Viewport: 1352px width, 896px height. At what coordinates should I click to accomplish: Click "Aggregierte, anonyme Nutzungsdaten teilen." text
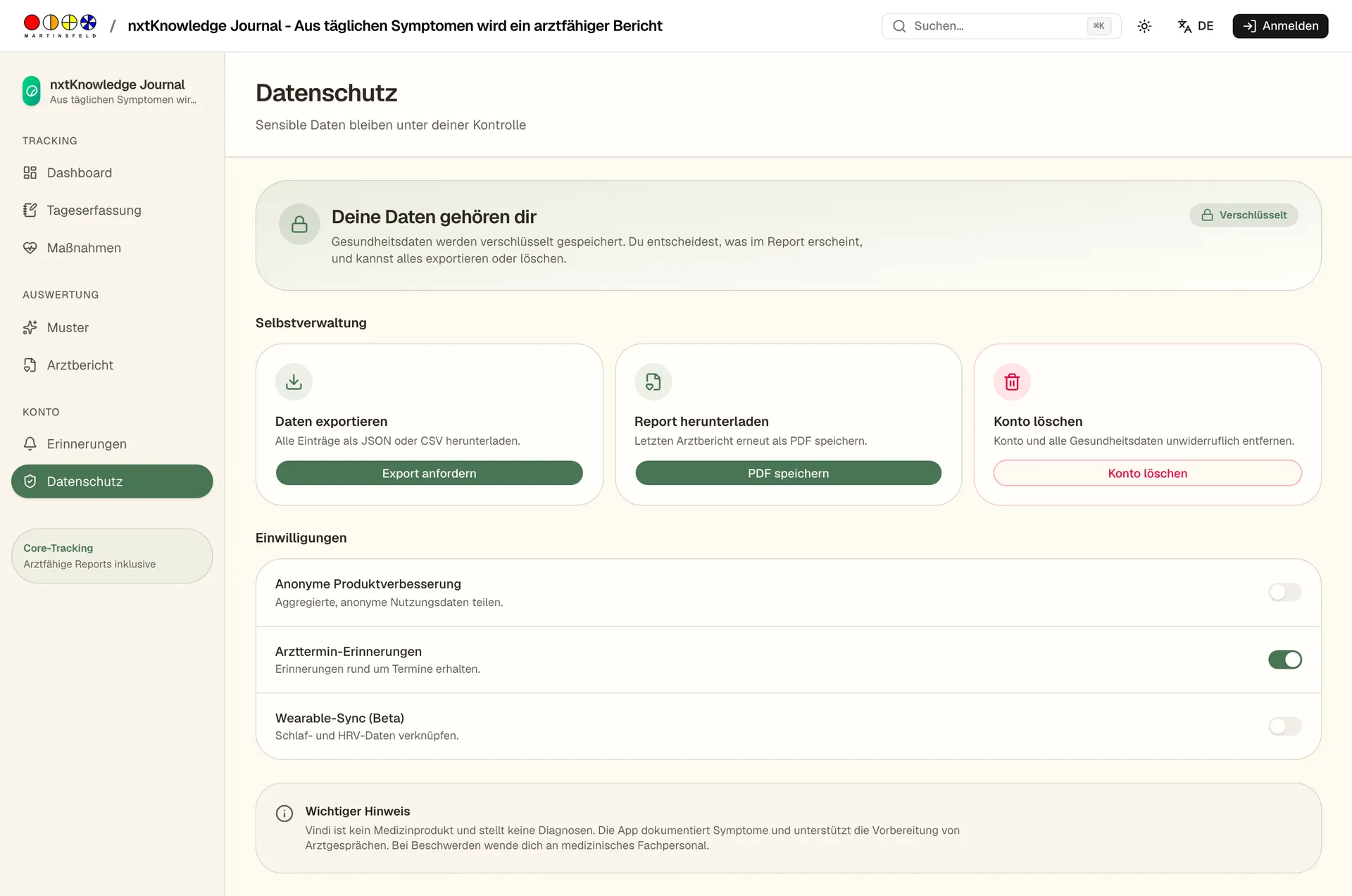coord(389,602)
